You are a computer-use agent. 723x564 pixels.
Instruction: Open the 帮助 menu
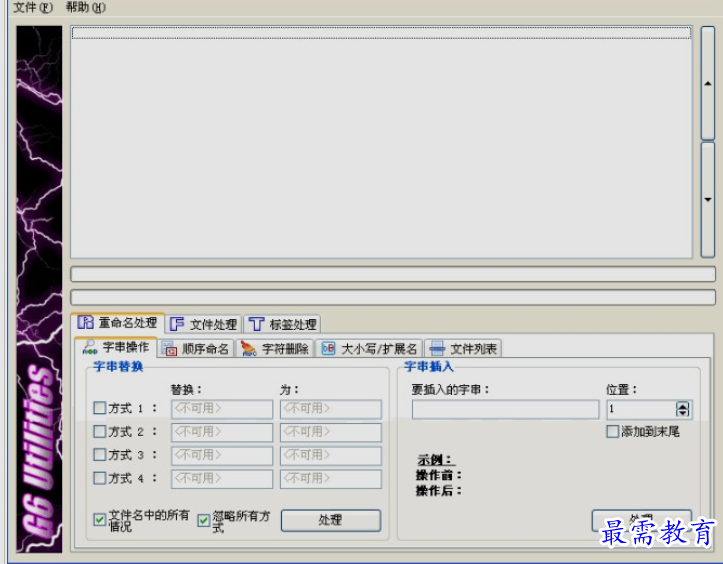click(x=86, y=7)
